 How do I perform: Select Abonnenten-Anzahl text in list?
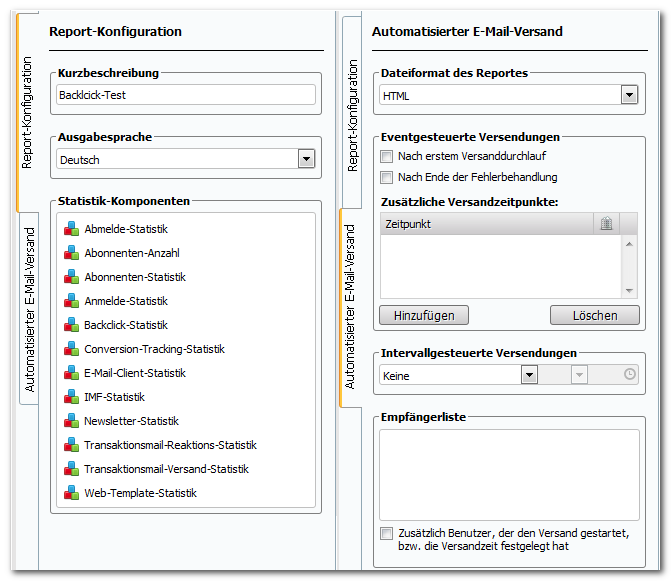(x=132, y=253)
